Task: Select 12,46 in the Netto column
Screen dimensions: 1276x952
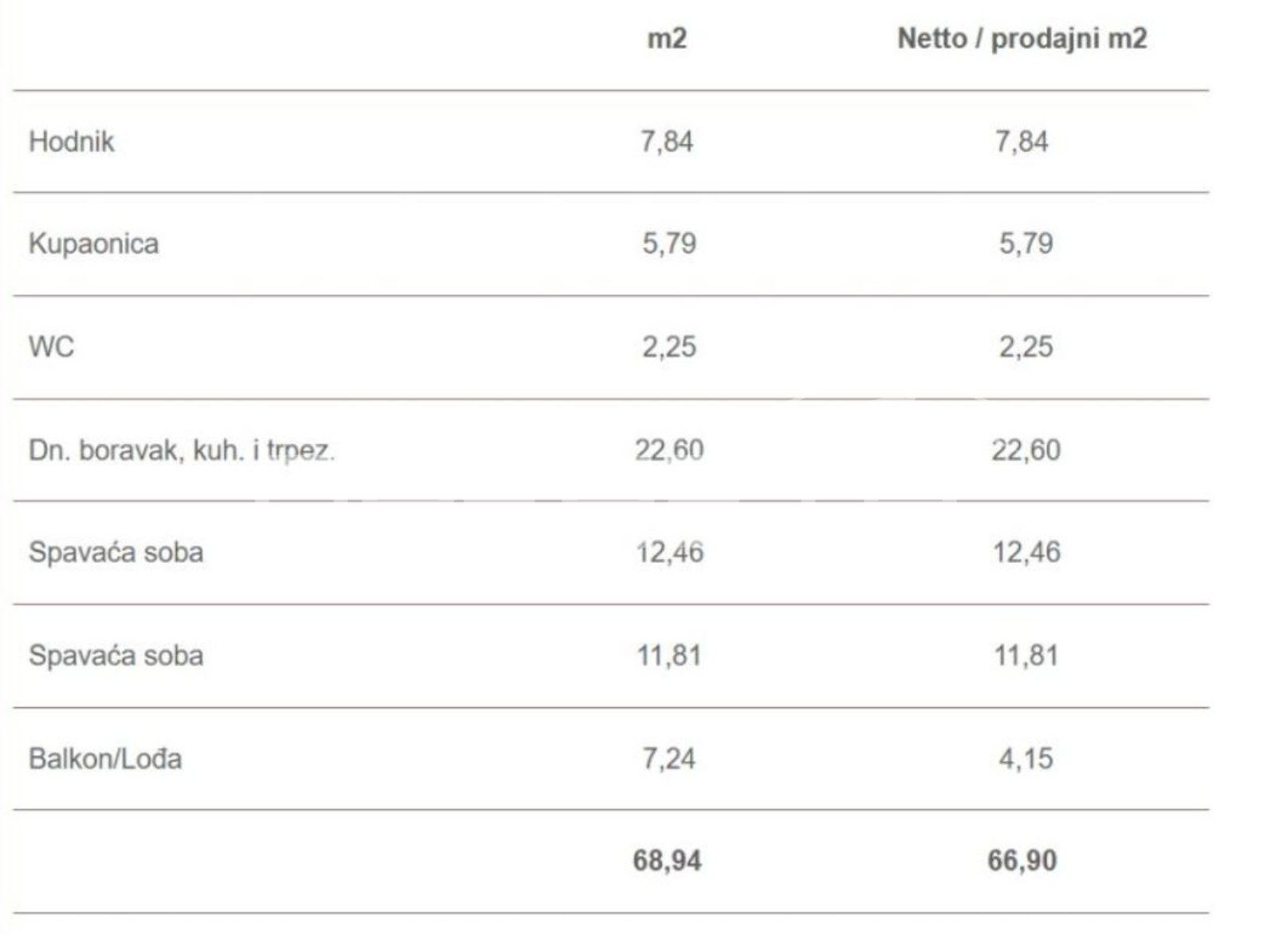Action: point(1026,553)
